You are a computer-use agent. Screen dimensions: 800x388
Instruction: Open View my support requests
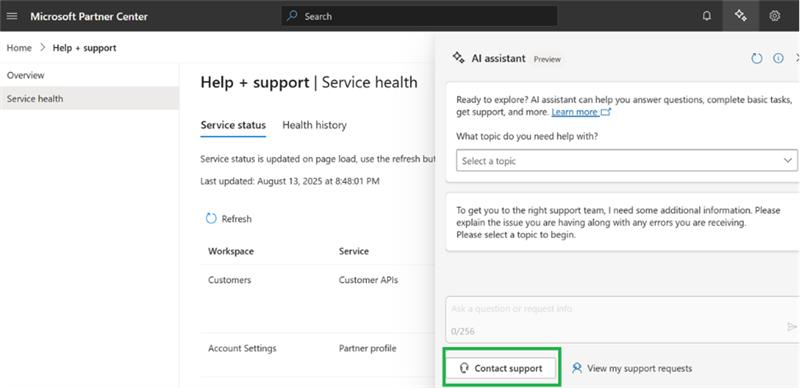632,368
